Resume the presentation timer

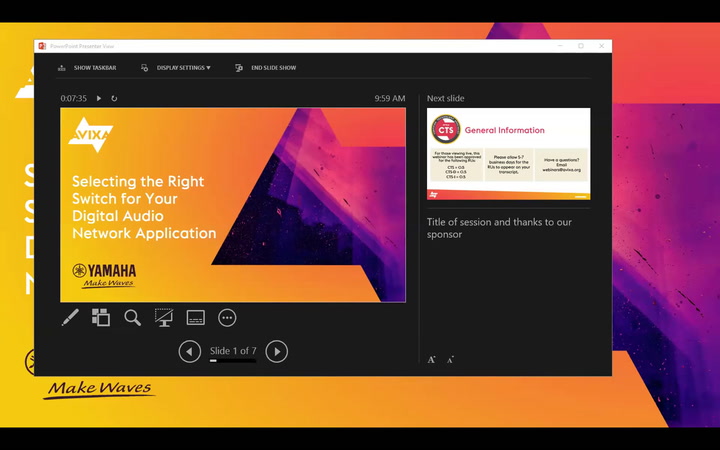(x=99, y=99)
